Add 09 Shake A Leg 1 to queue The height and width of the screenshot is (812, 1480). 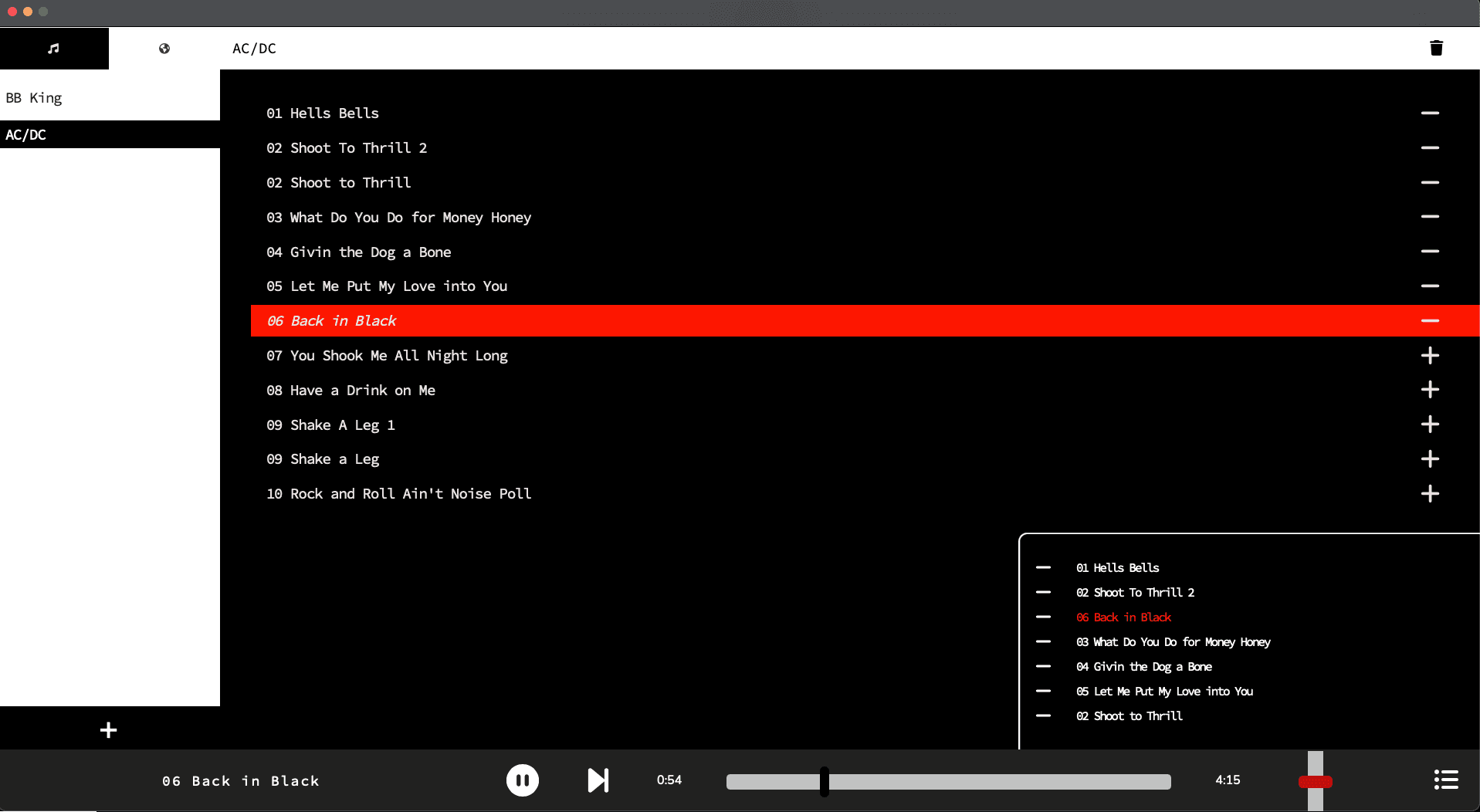tap(1430, 425)
